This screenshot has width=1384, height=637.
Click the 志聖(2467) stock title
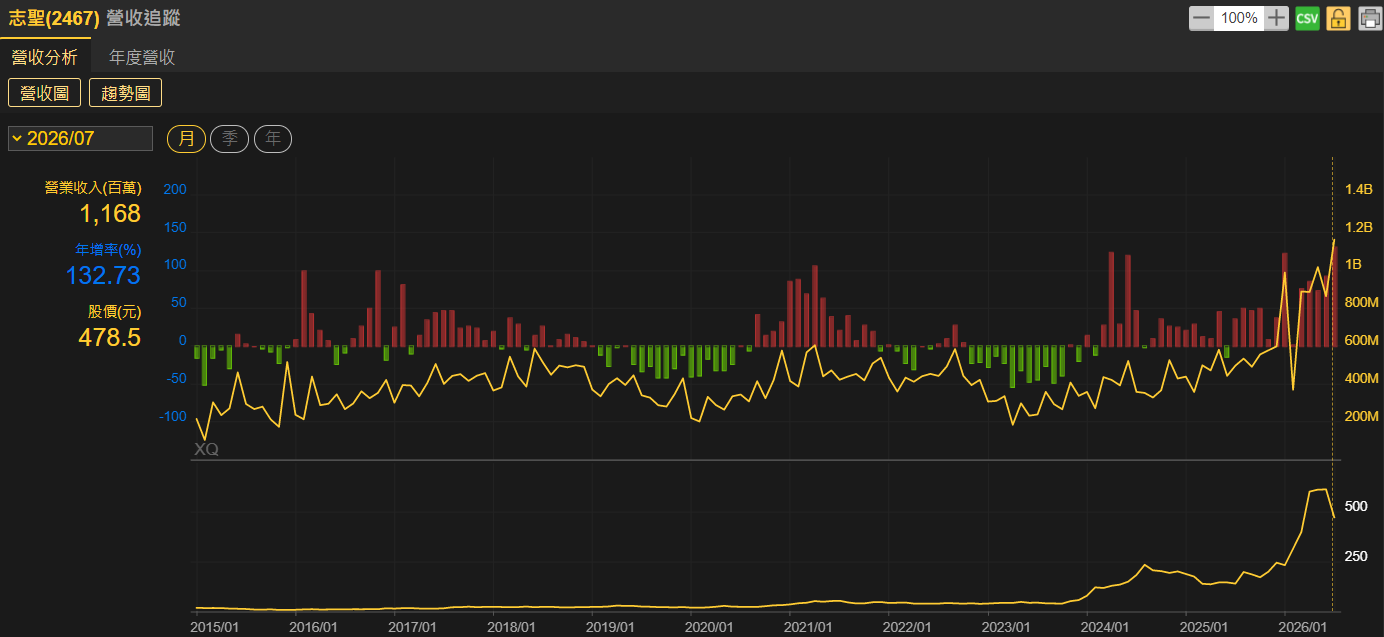coord(54,18)
